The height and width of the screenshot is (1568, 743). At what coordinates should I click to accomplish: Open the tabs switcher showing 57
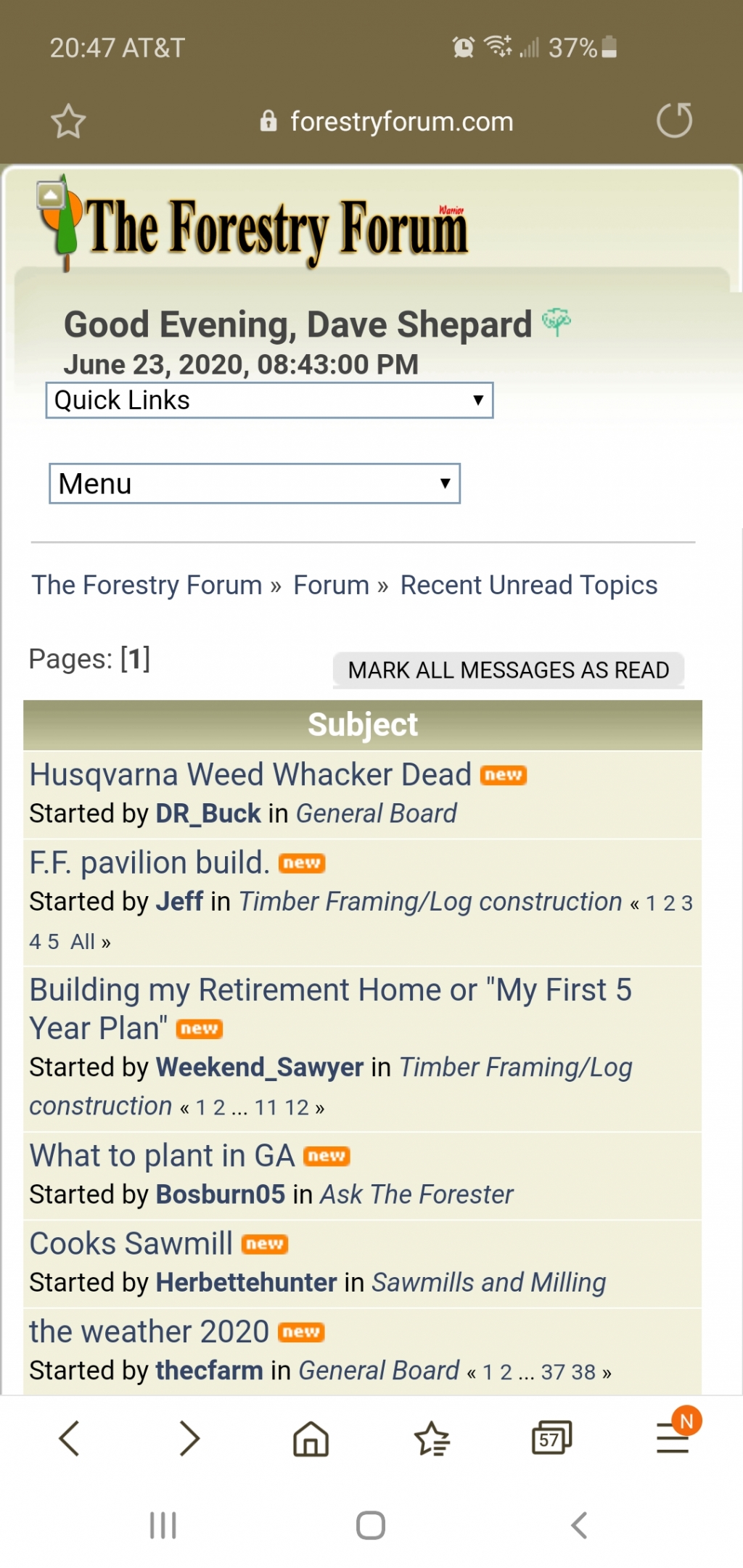click(552, 1438)
